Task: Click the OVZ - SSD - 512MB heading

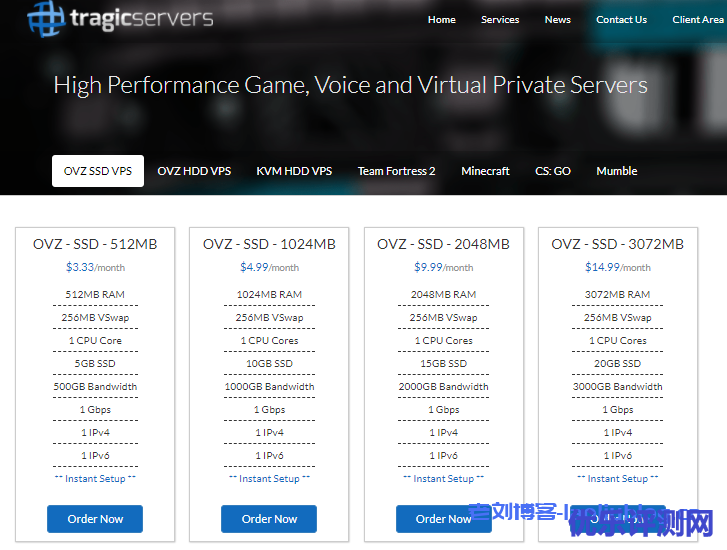Action: tap(95, 244)
